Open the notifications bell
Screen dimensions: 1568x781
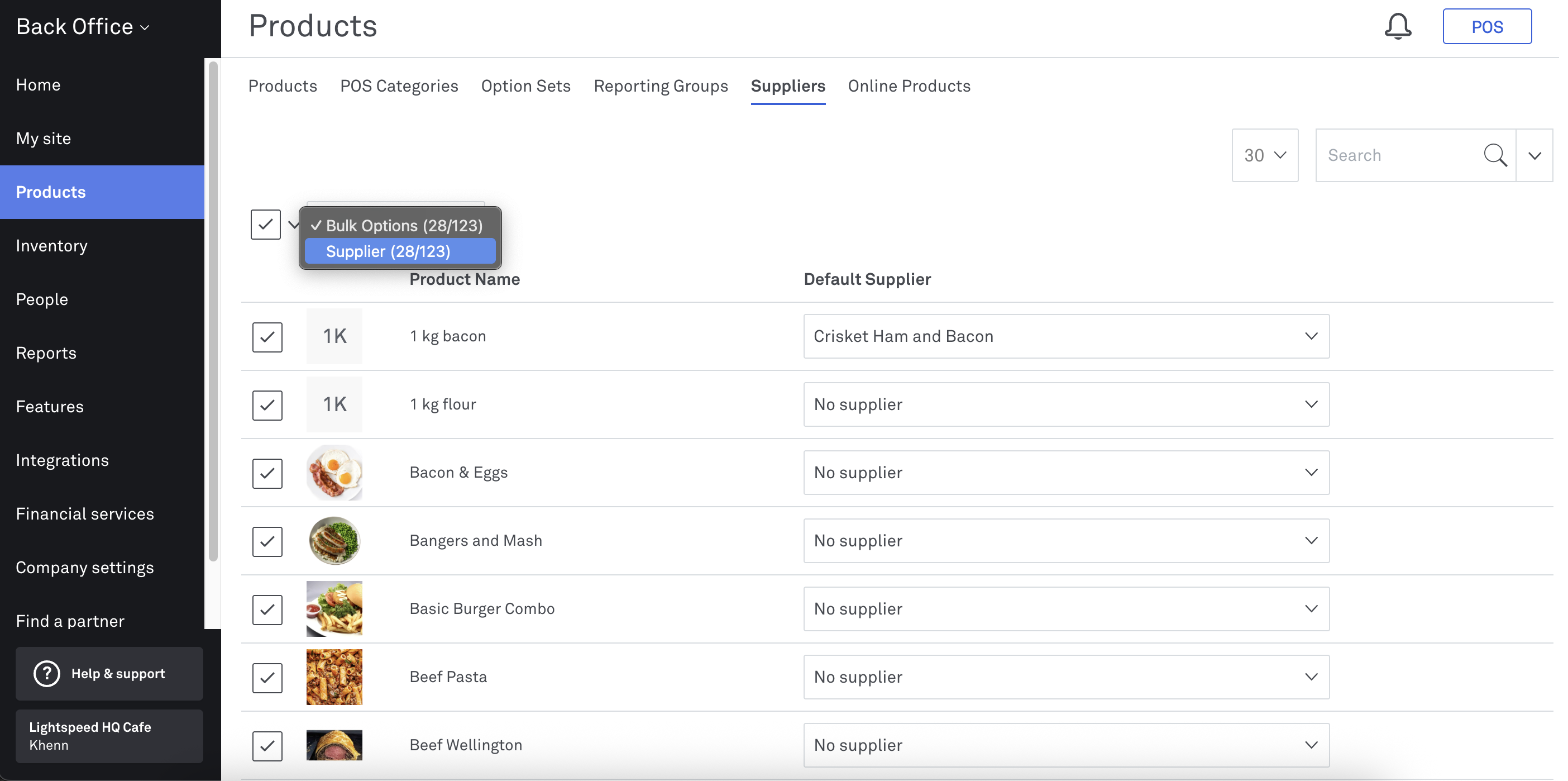tap(1398, 26)
